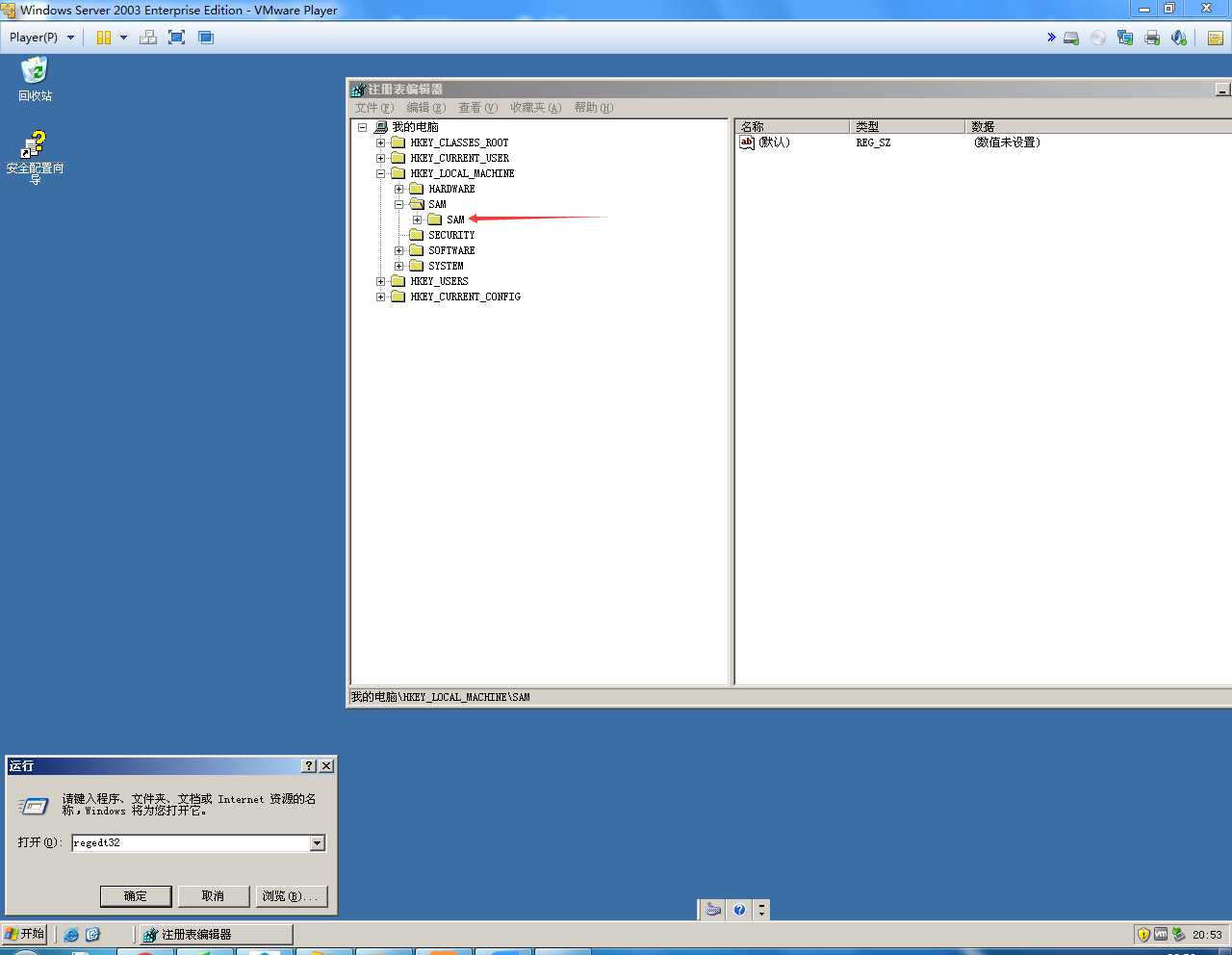Select the SECURITY key in the tree

451,235
